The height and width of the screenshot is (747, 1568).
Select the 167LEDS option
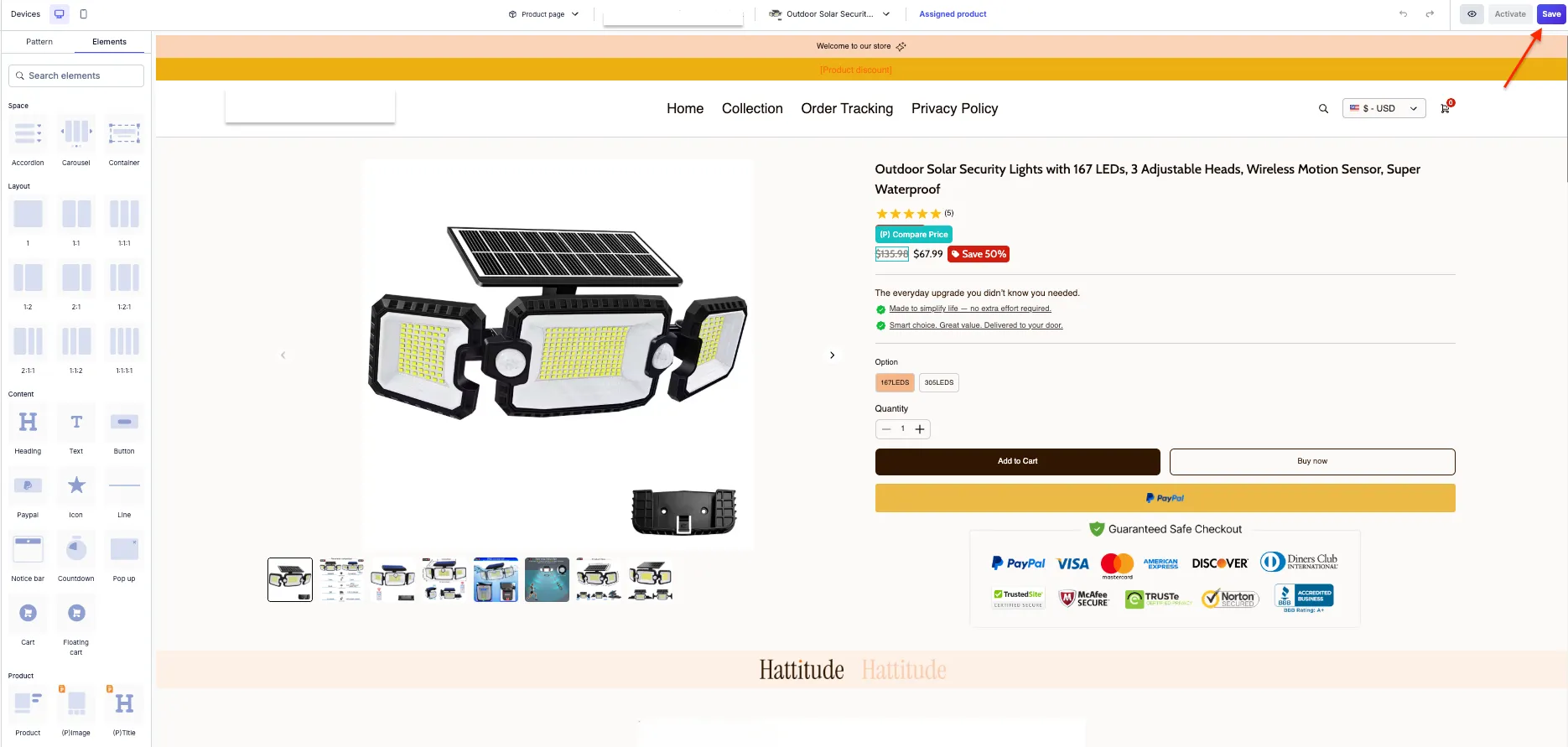tap(895, 382)
